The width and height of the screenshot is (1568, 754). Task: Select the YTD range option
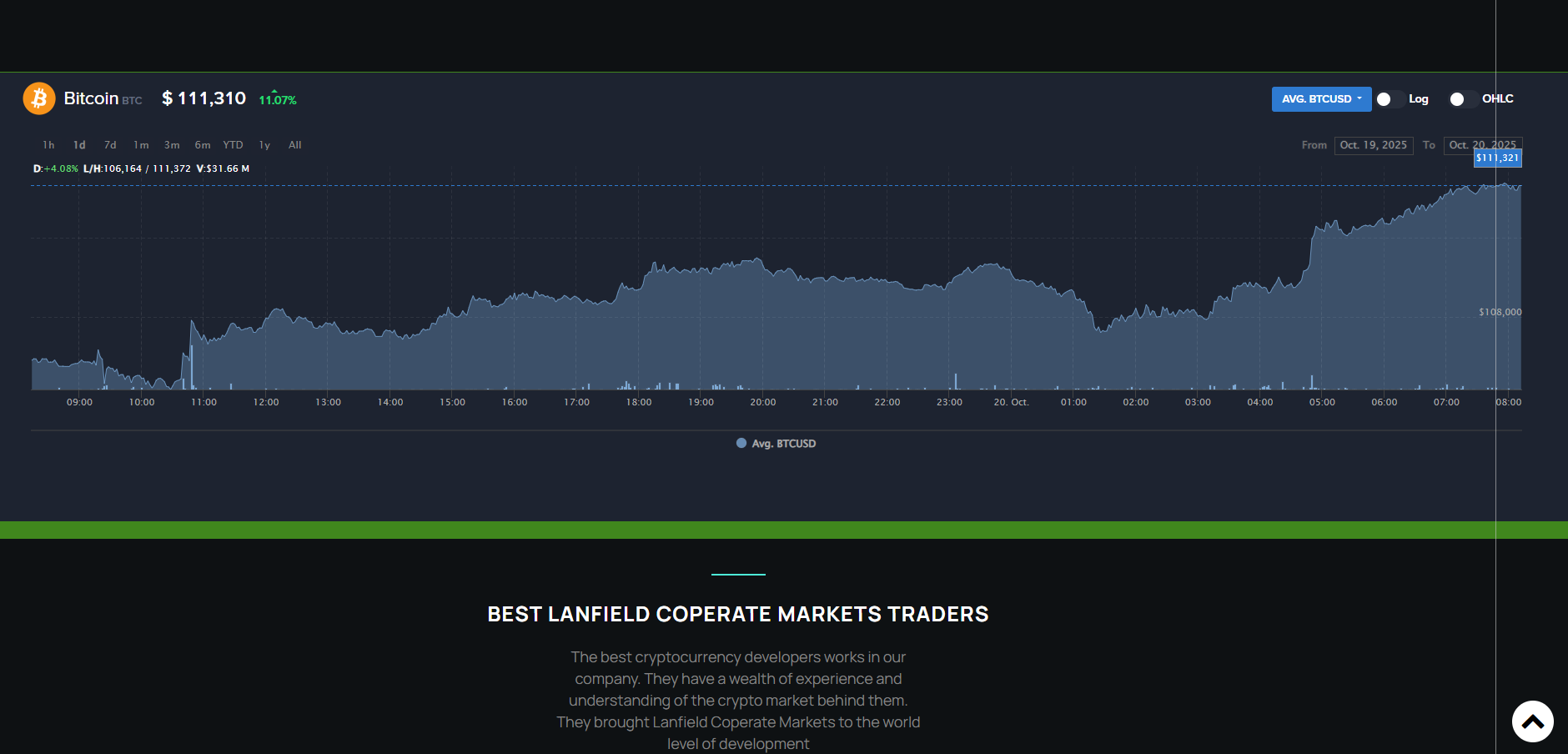233,145
